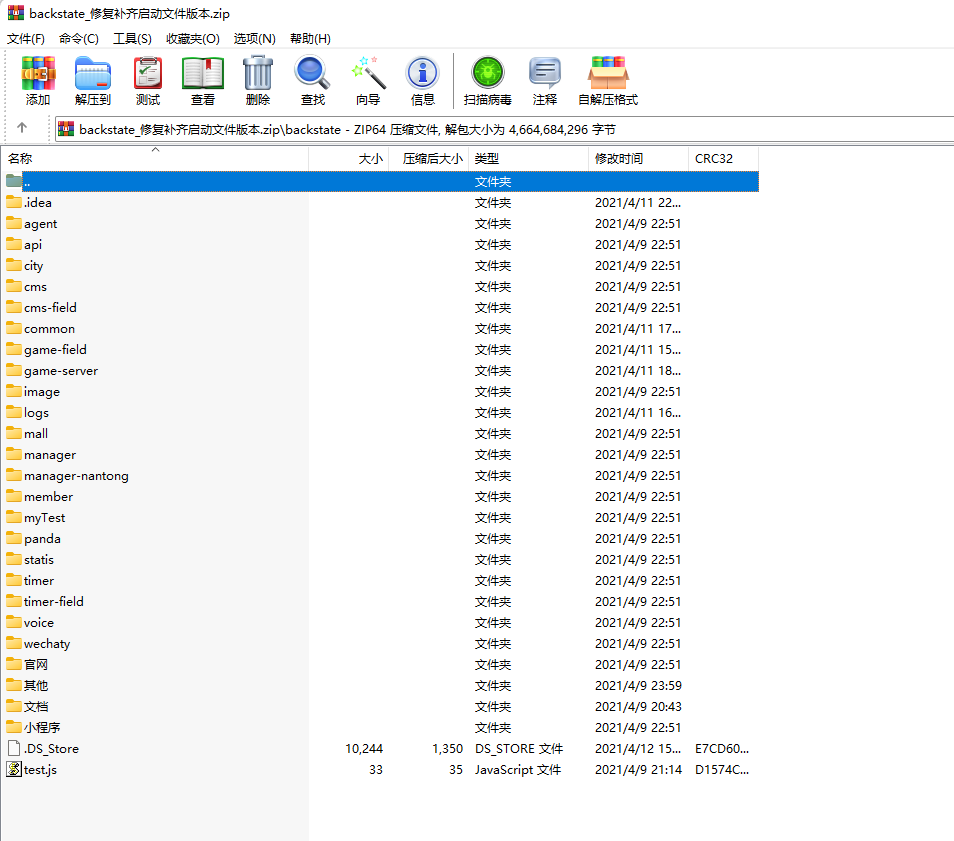Open the Options (选项) menu
The image size is (954, 841).
coord(254,38)
